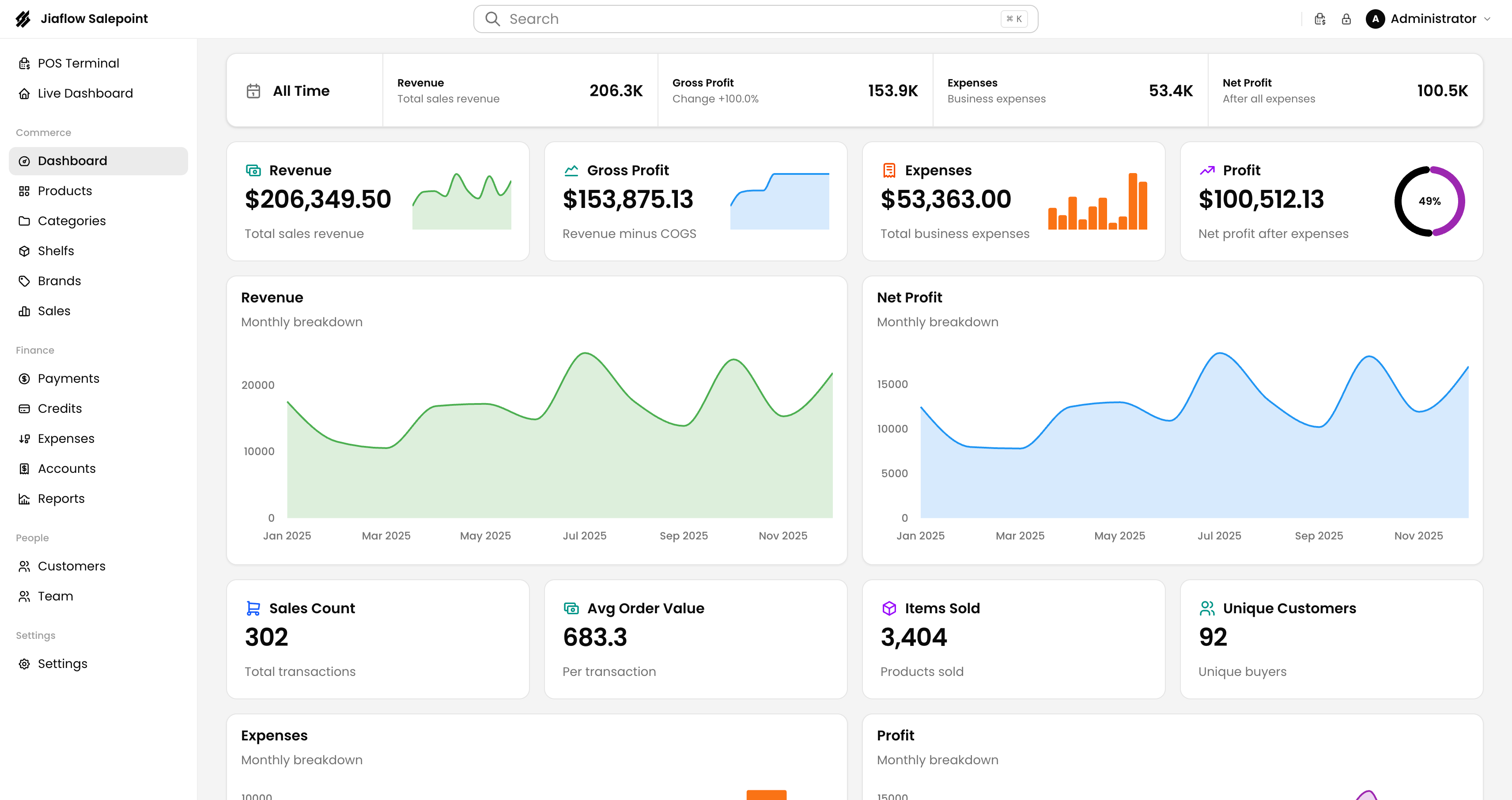Open the Customers page
The height and width of the screenshot is (800, 1512).
[98, 566]
